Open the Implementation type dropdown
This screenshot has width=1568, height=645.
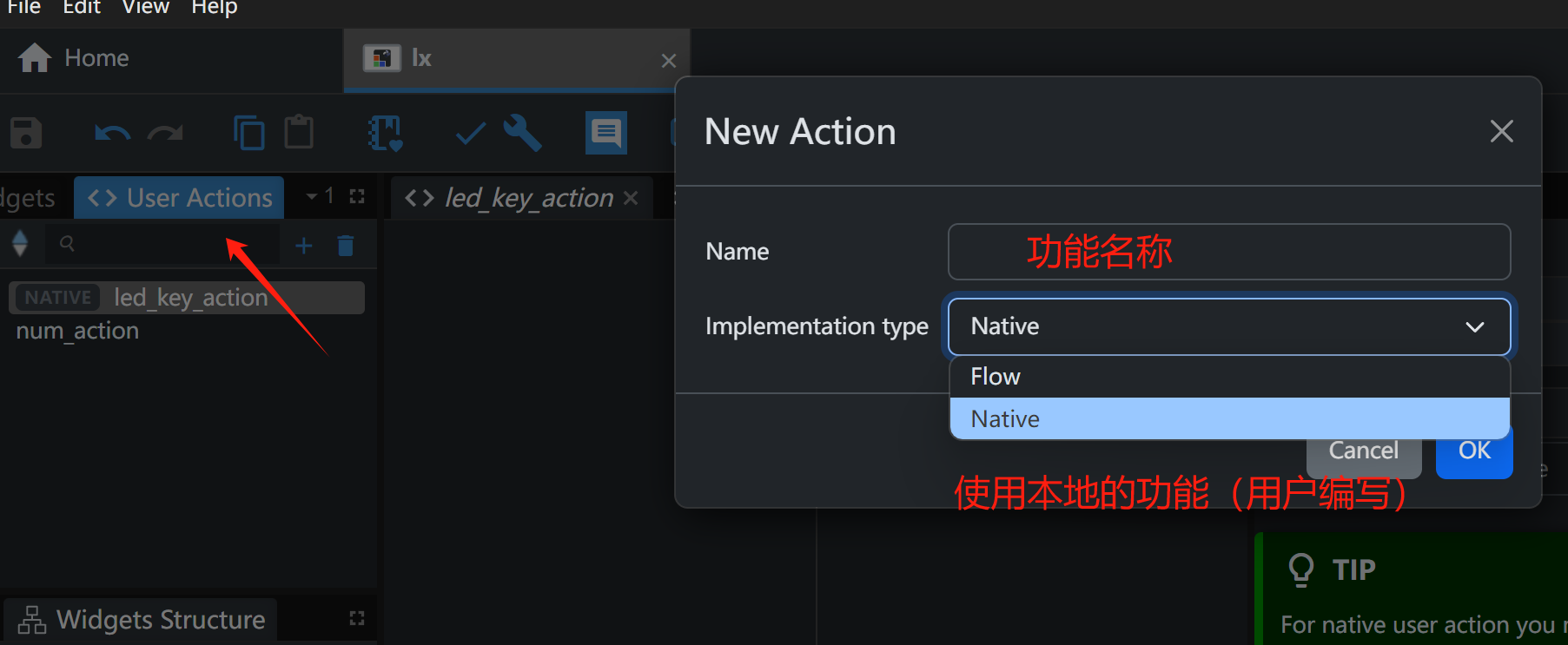(1228, 326)
